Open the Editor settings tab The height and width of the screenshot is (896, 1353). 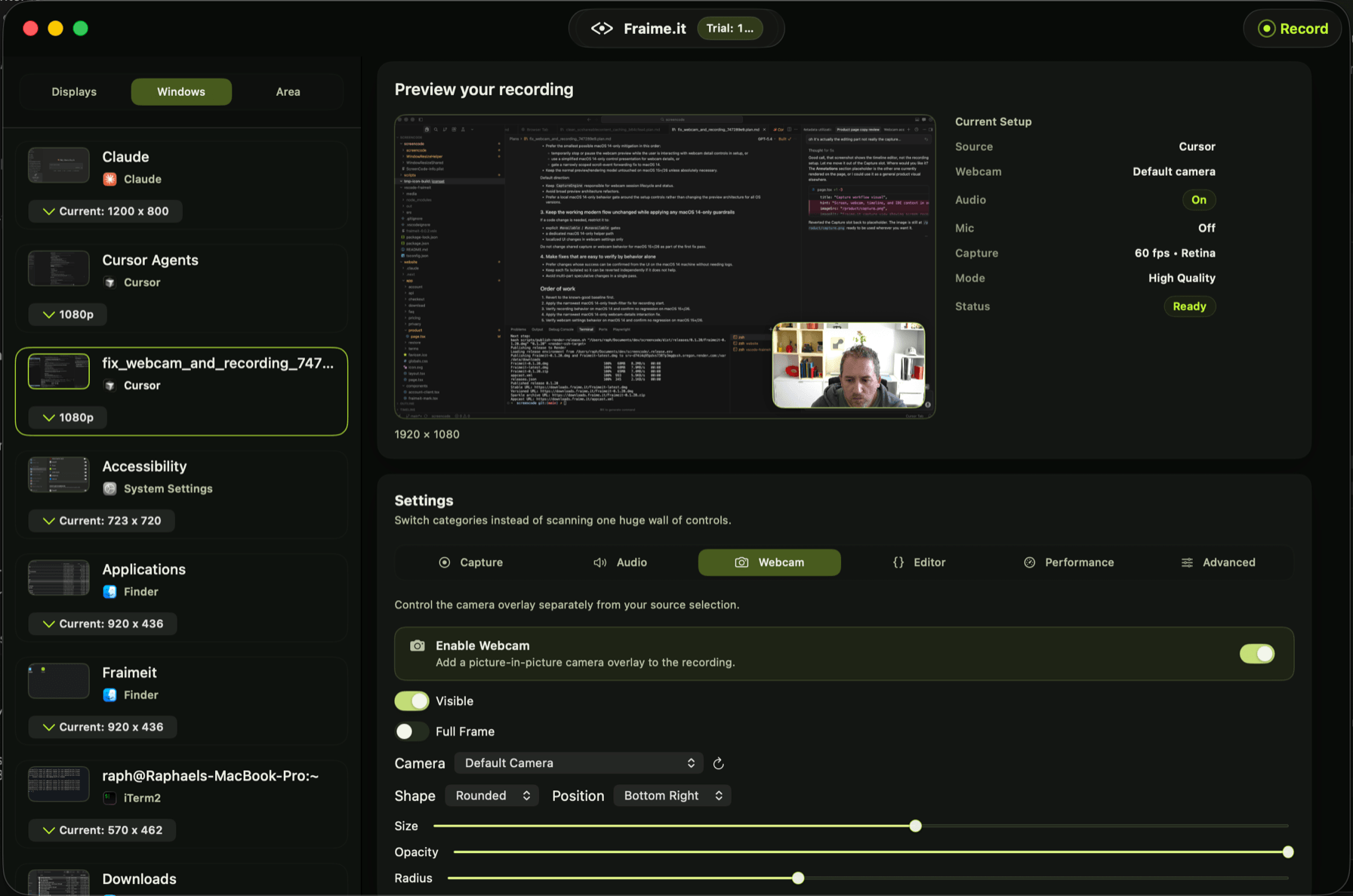point(919,562)
